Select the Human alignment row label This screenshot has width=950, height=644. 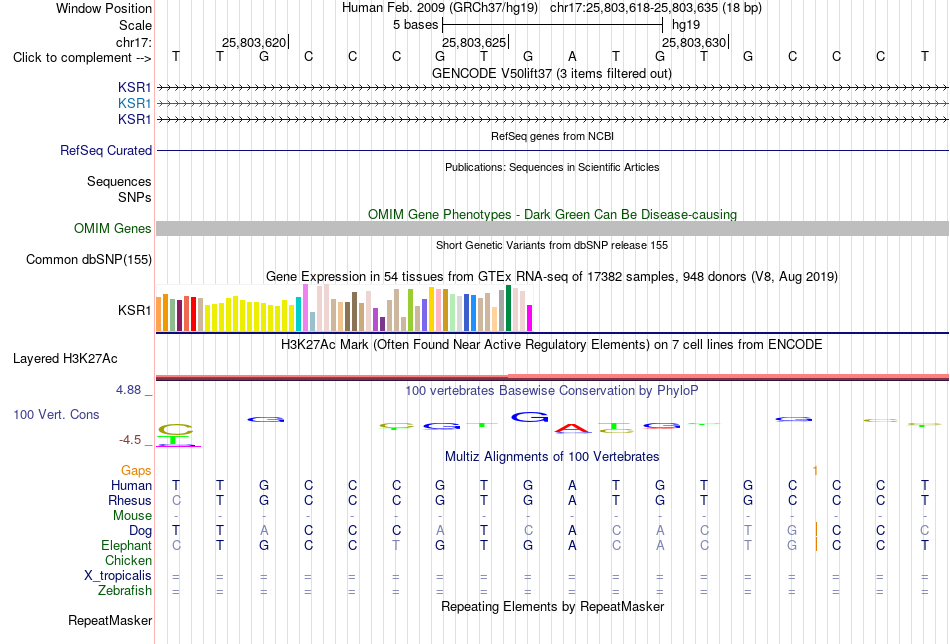(131, 485)
